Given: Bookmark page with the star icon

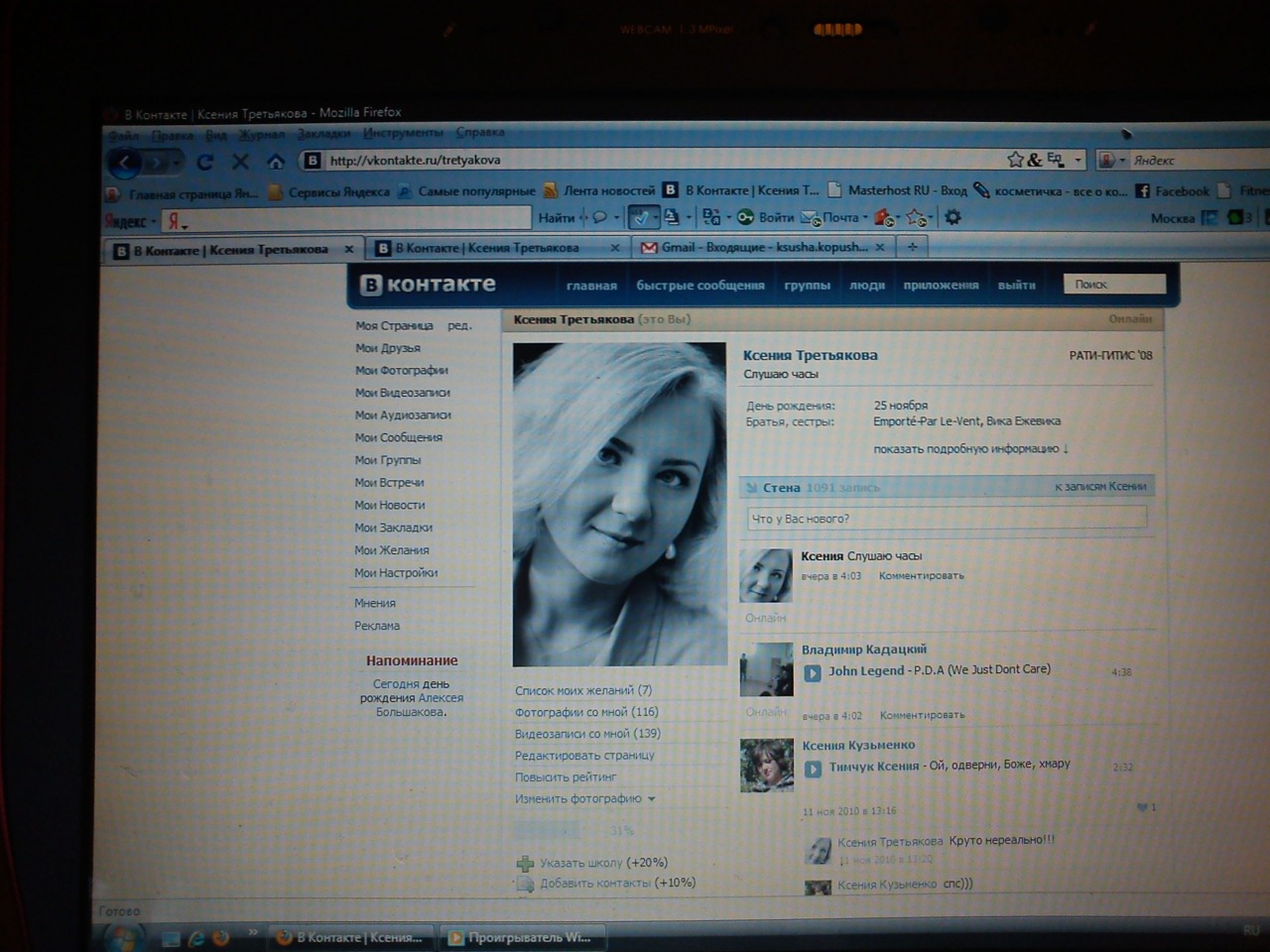Looking at the screenshot, I should point(1015,160).
